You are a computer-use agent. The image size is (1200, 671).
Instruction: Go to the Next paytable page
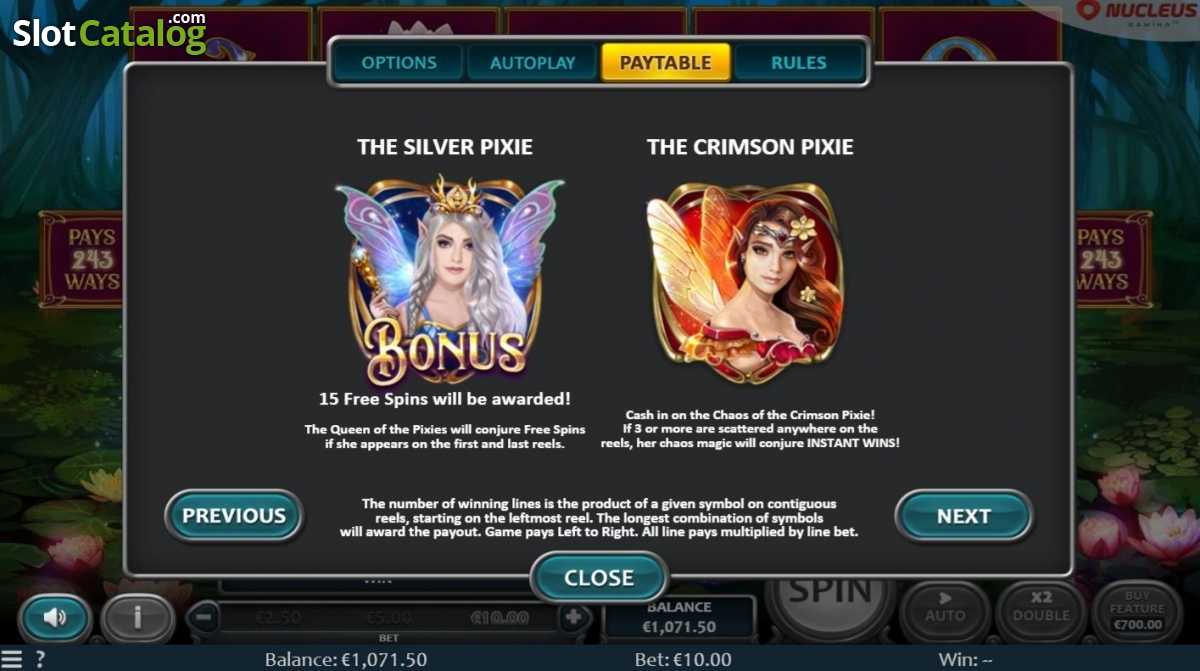[x=963, y=516]
